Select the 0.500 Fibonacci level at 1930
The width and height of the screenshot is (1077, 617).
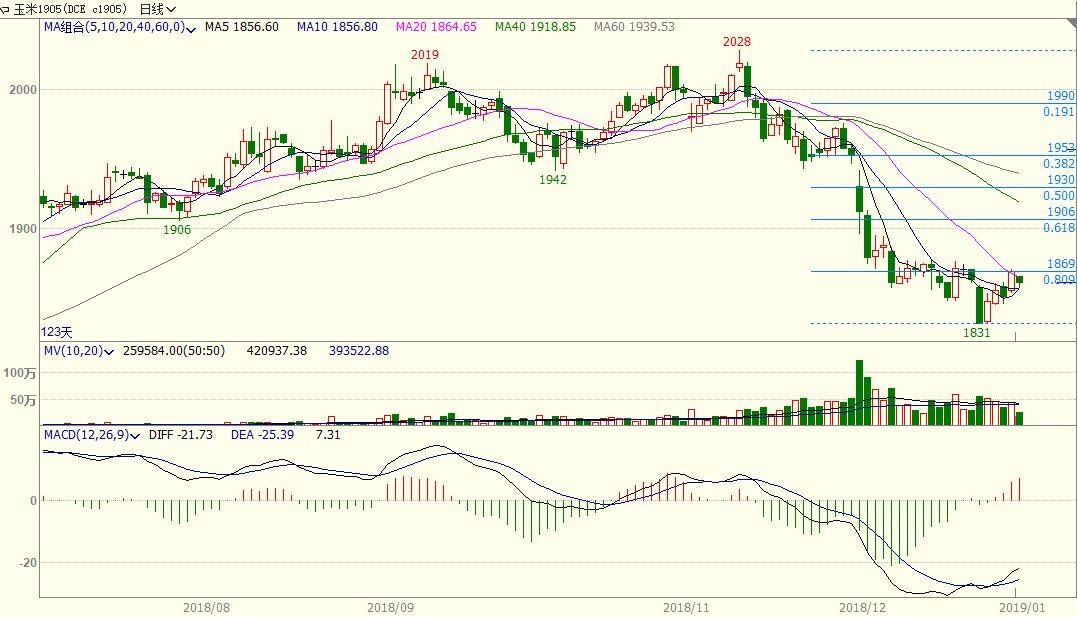pyautogui.click(x=1058, y=196)
